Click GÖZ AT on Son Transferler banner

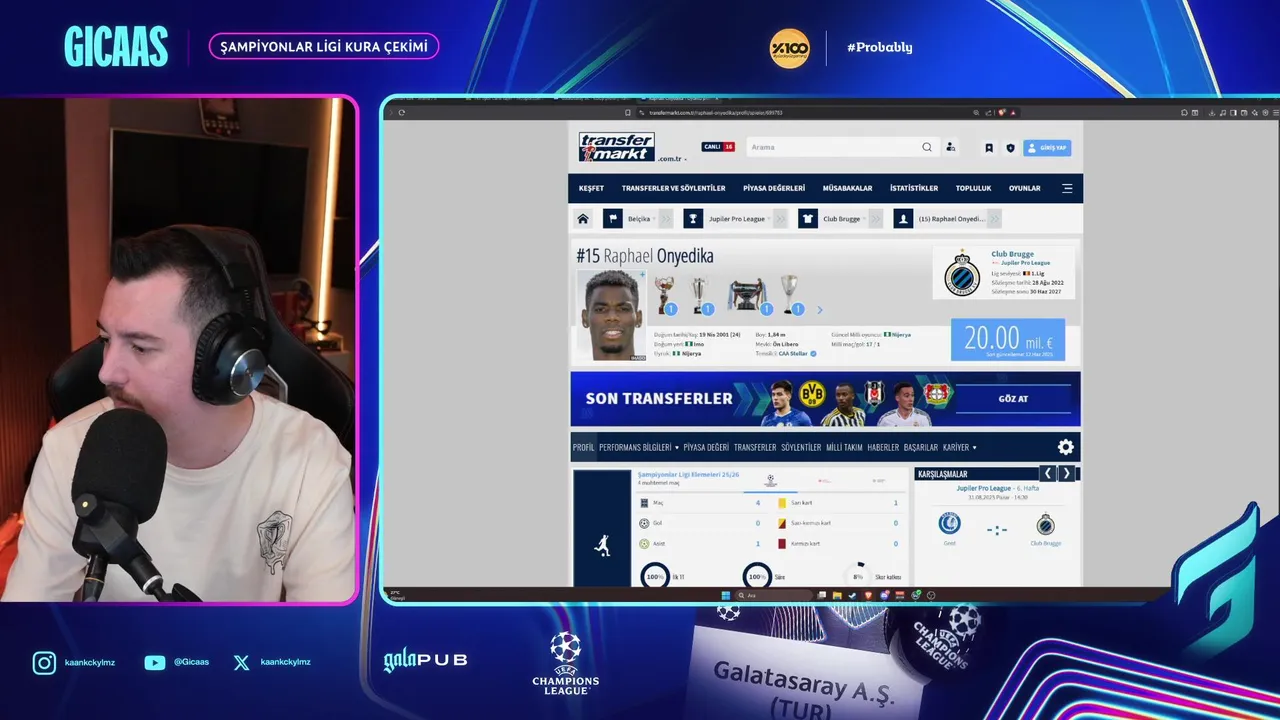pos(1013,398)
